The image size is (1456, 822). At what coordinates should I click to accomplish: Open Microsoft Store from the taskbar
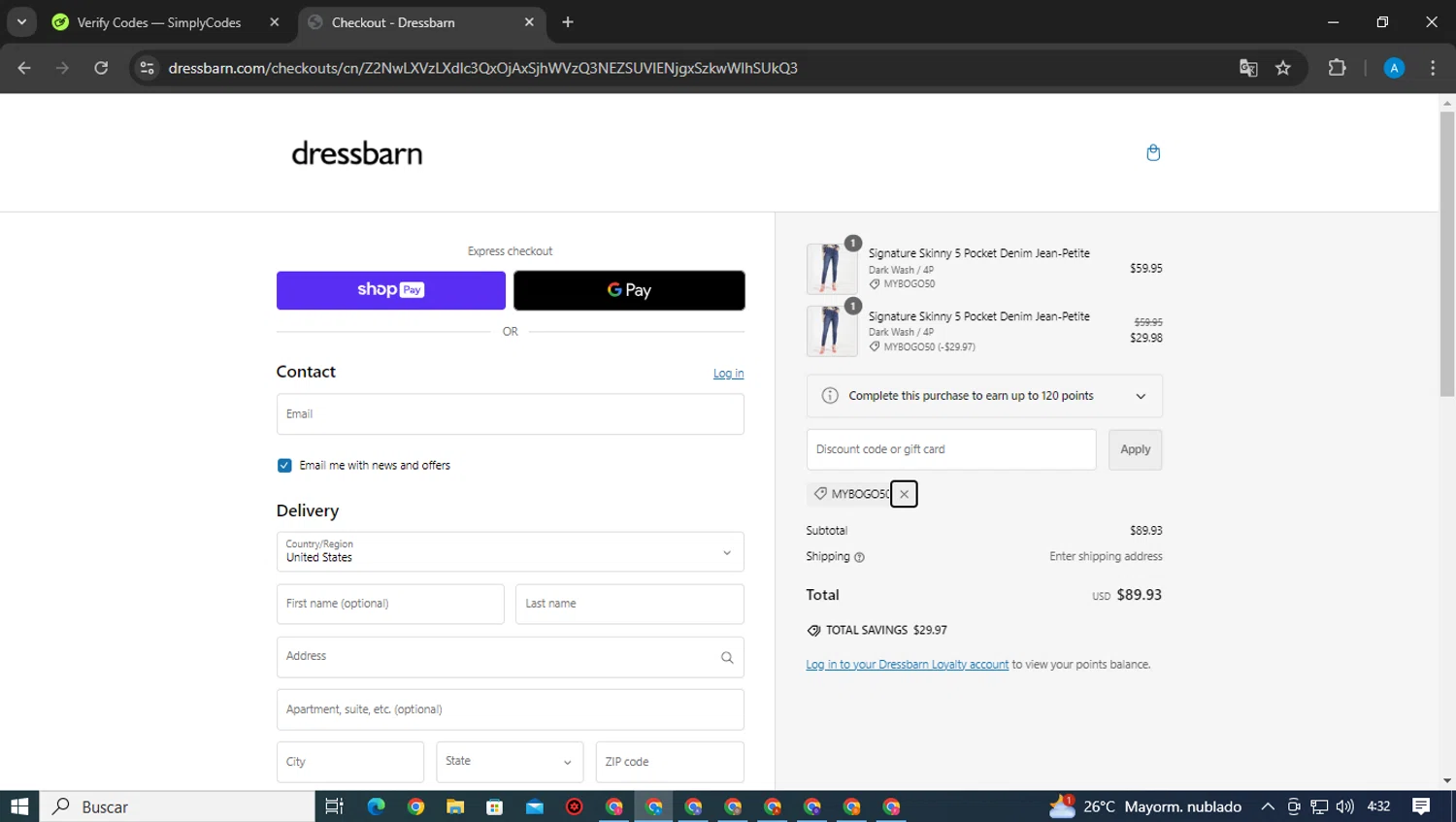[x=495, y=806]
